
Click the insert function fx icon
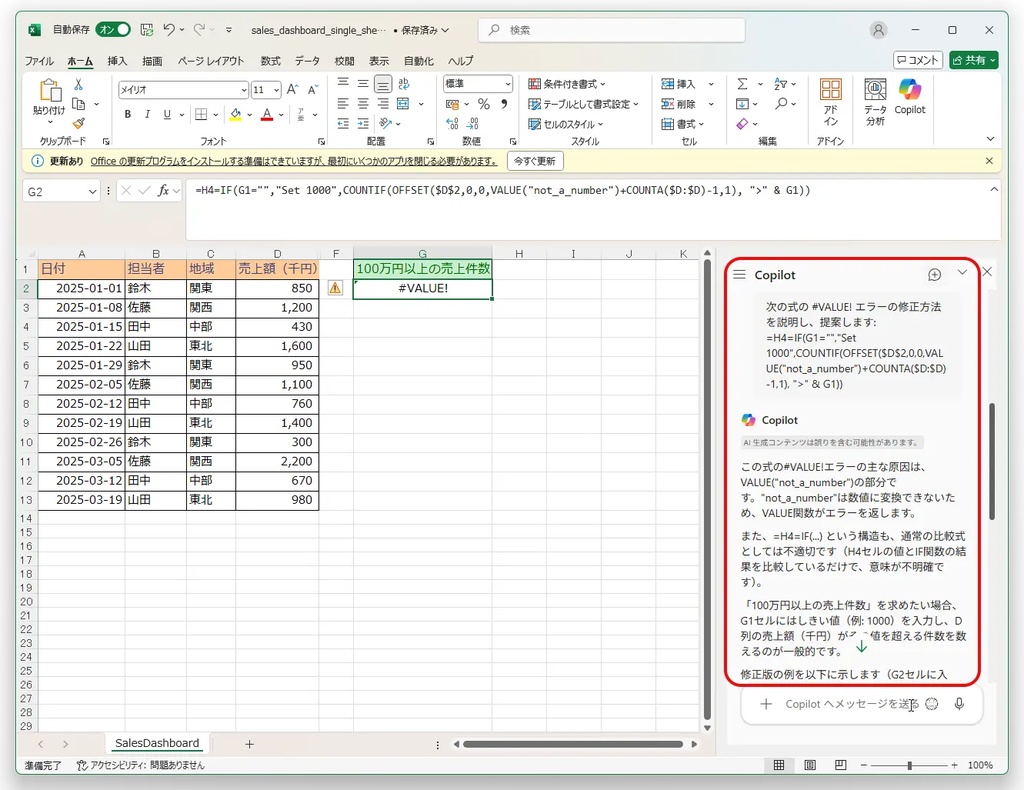[x=163, y=190]
